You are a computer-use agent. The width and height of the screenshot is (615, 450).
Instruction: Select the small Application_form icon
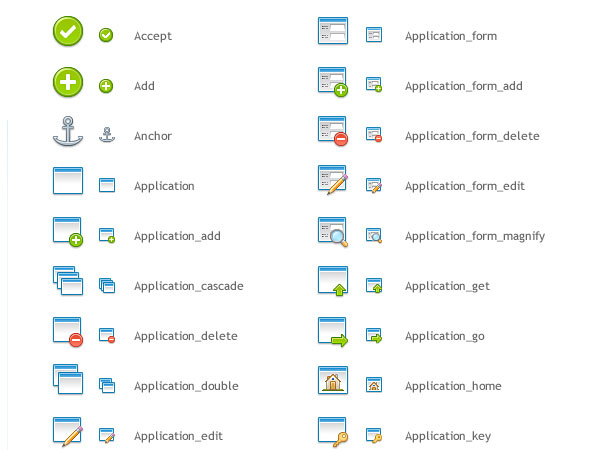[374, 35]
